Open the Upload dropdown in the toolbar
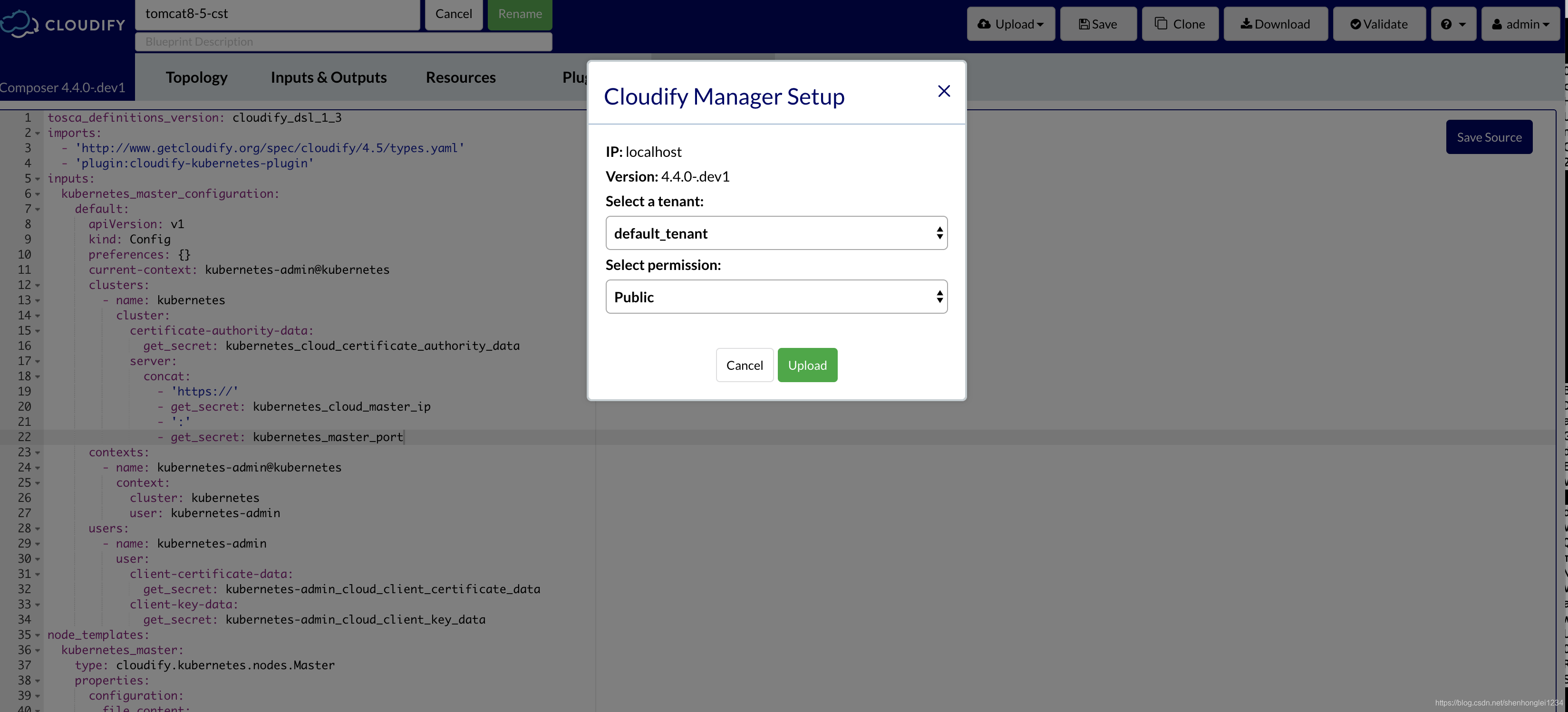This screenshot has width=1568, height=712. pyautogui.click(x=1010, y=24)
